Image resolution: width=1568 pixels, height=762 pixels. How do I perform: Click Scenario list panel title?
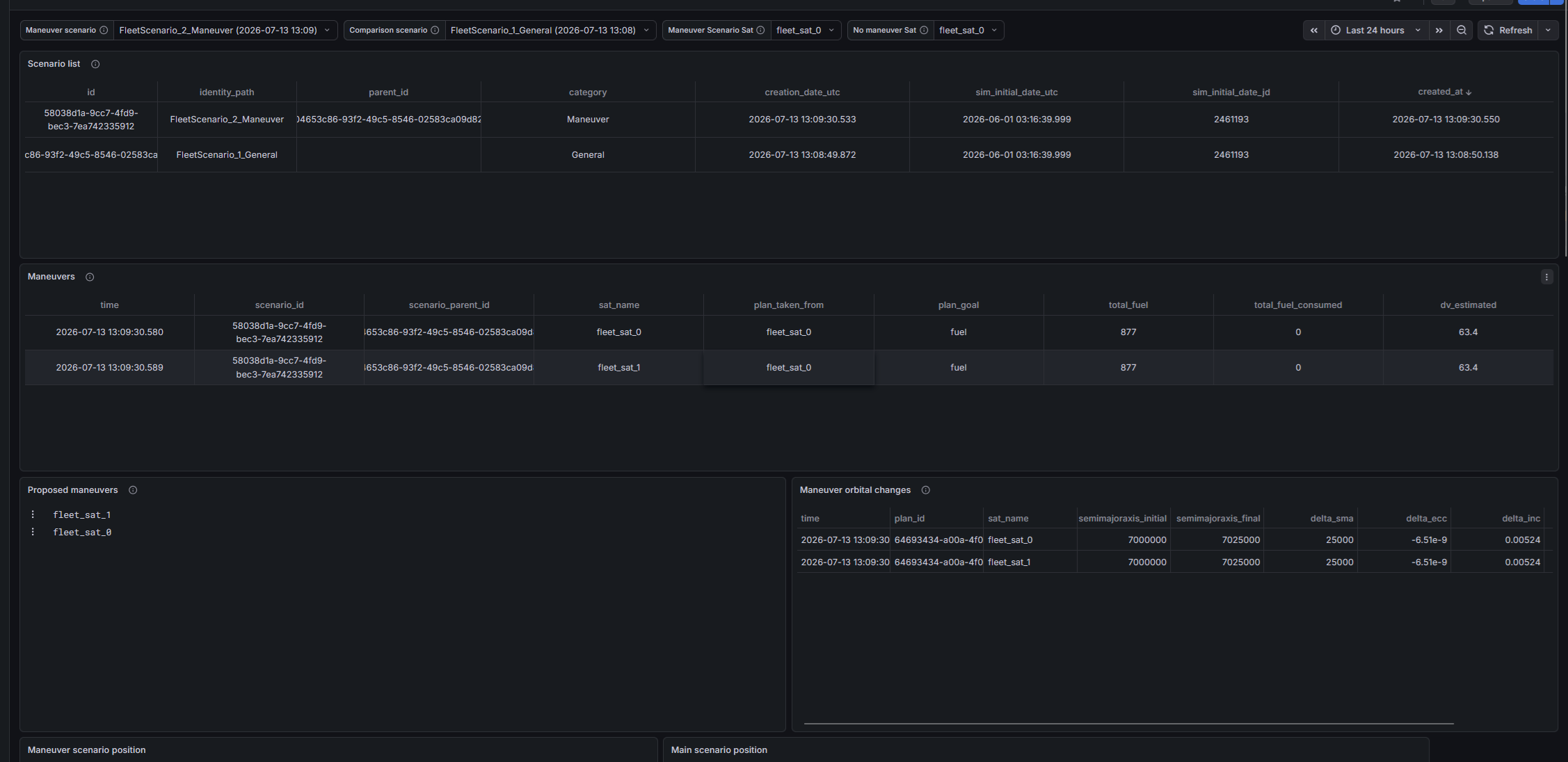click(54, 64)
